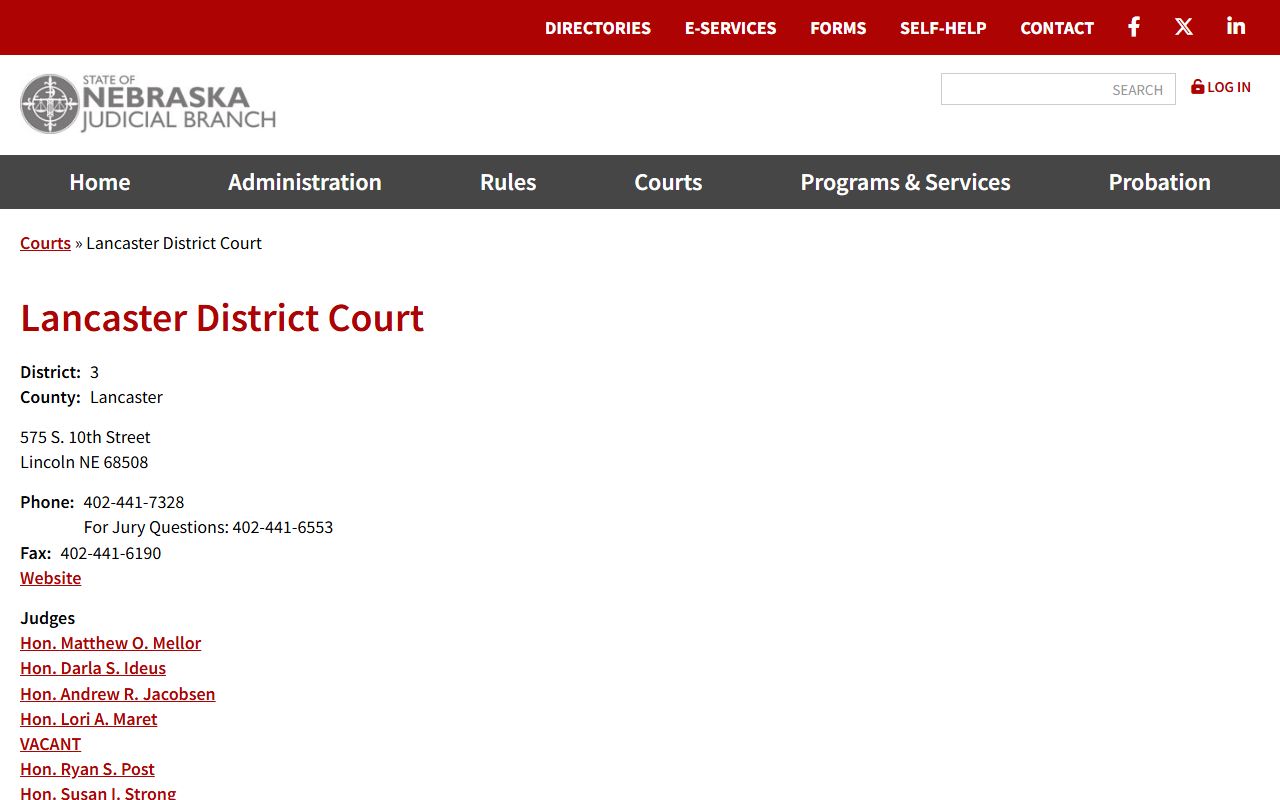Click the VACANT judge link
Image resolution: width=1280 pixels, height=800 pixels.
(x=50, y=744)
